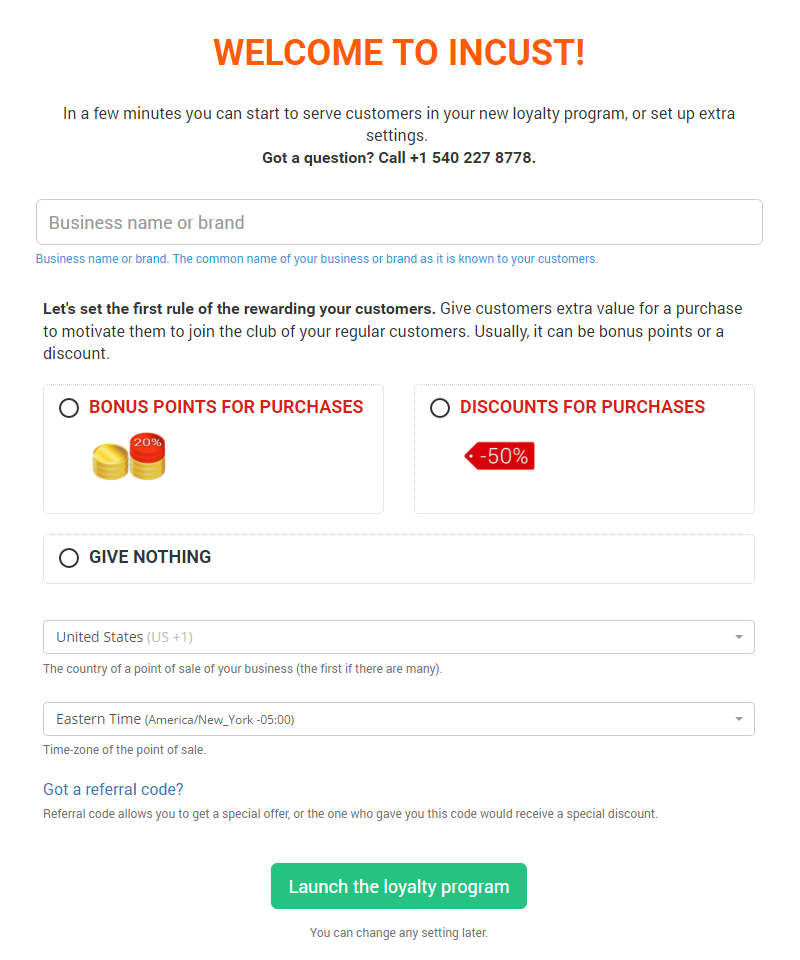Screen dimensions: 800x960
Task: Click the blue business name hint text
Action: click(316, 259)
